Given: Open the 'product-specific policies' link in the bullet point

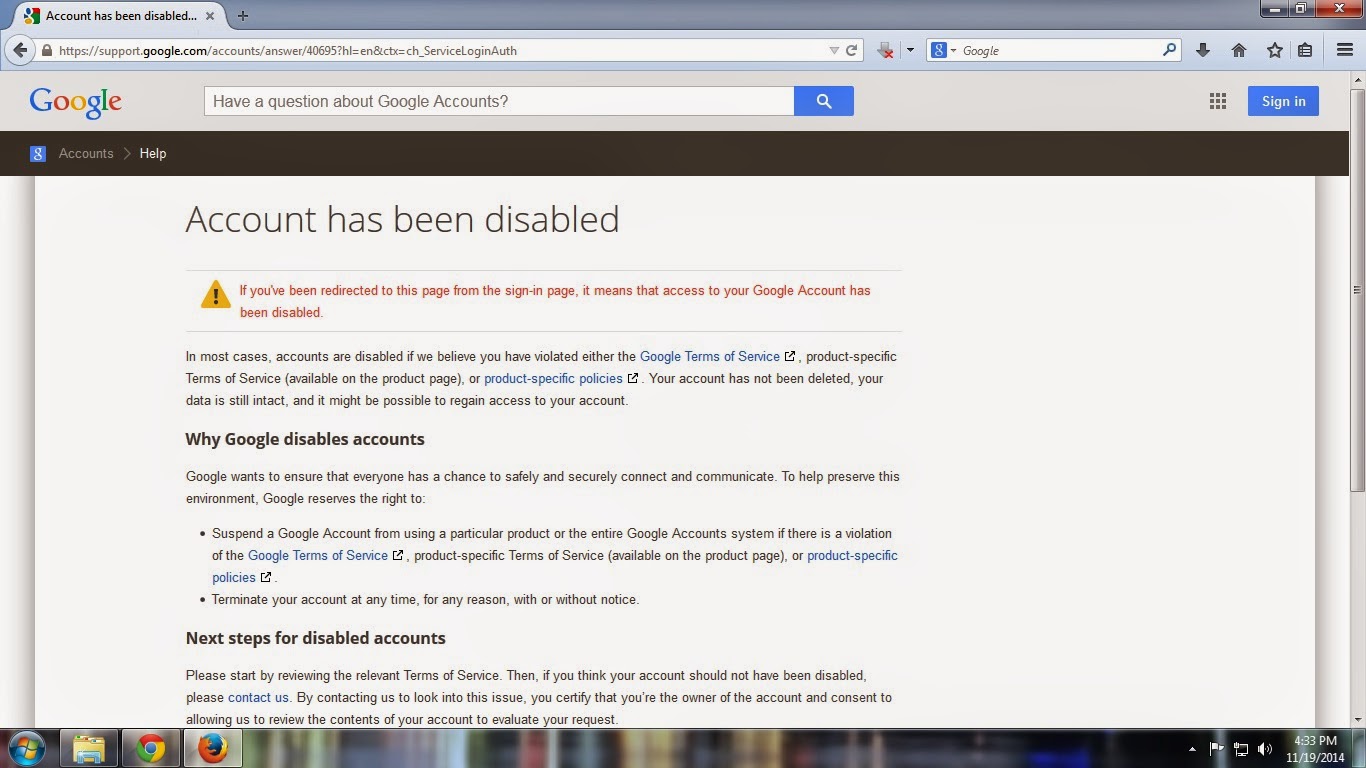Looking at the screenshot, I should coord(555,566).
